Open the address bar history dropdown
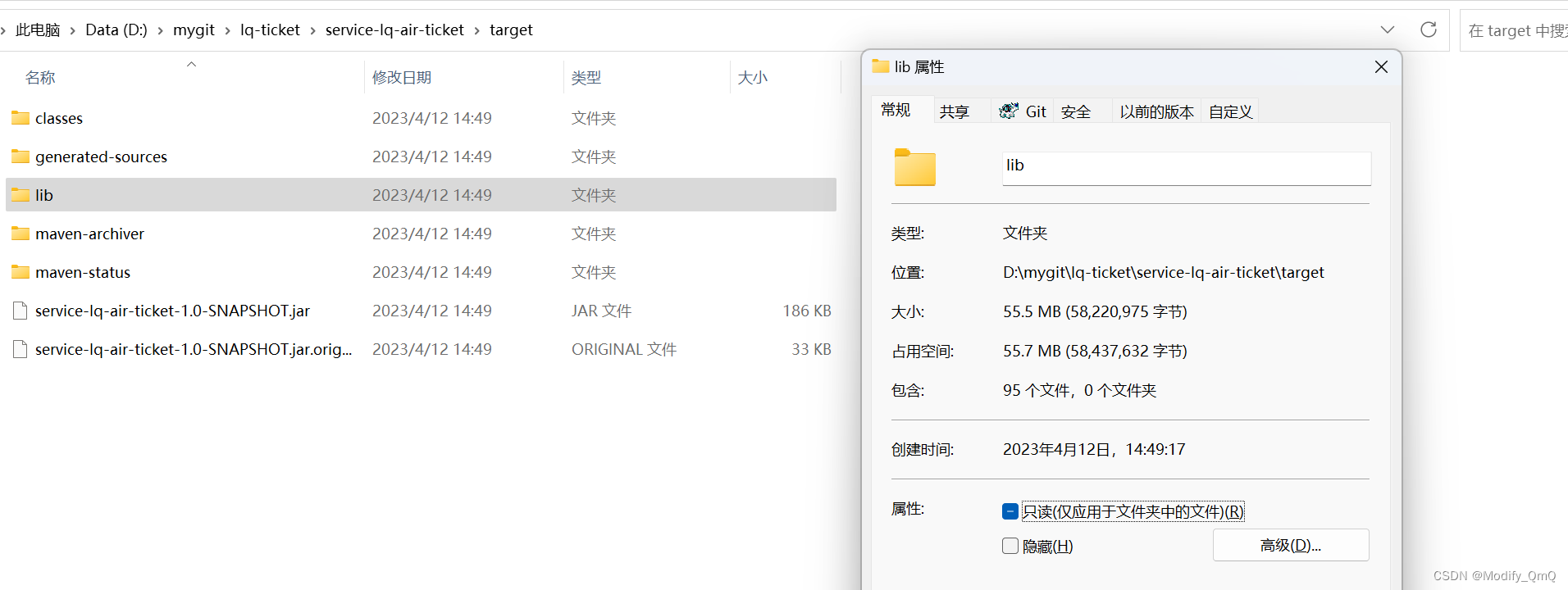 pos(1388,29)
